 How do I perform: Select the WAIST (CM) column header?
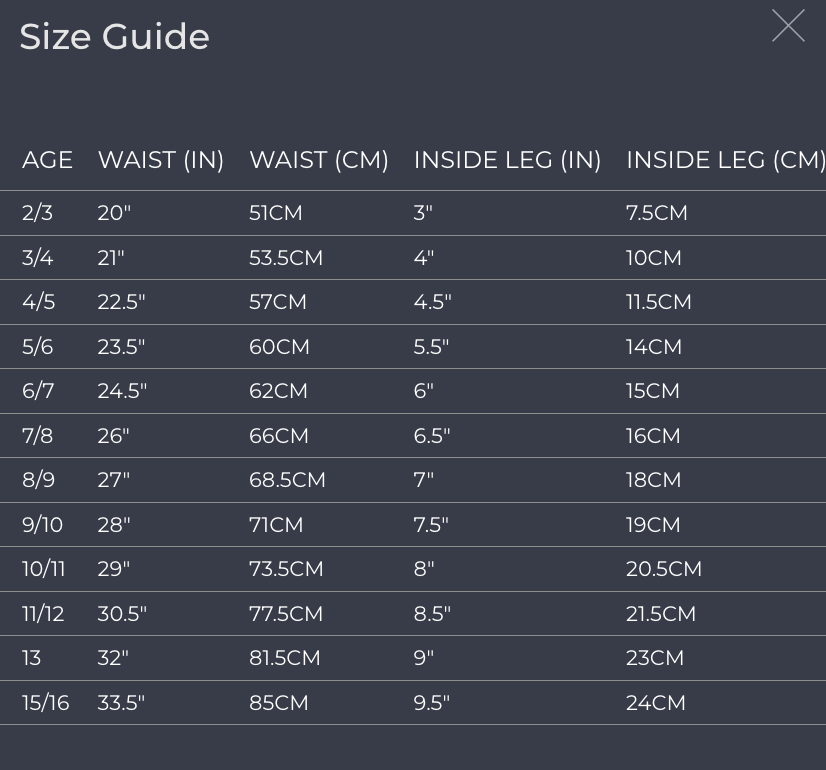319,160
